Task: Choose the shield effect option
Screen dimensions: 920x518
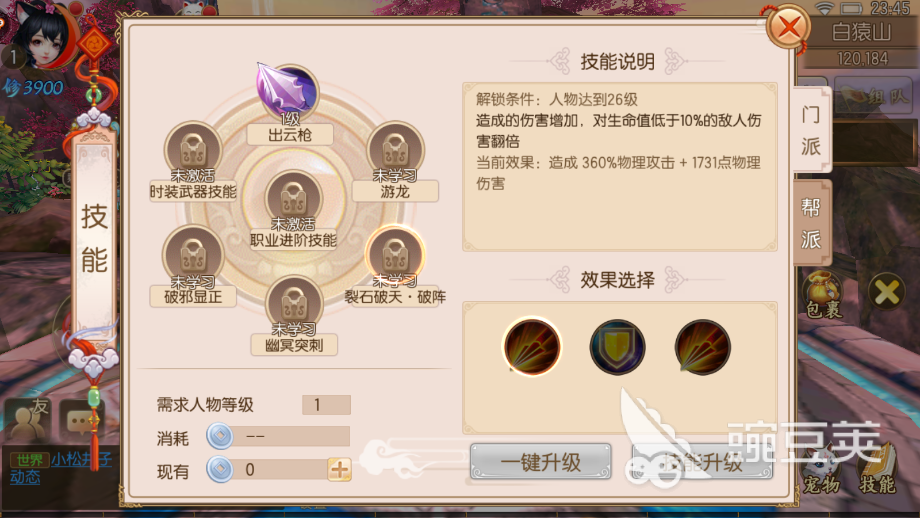Action: pos(617,347)
